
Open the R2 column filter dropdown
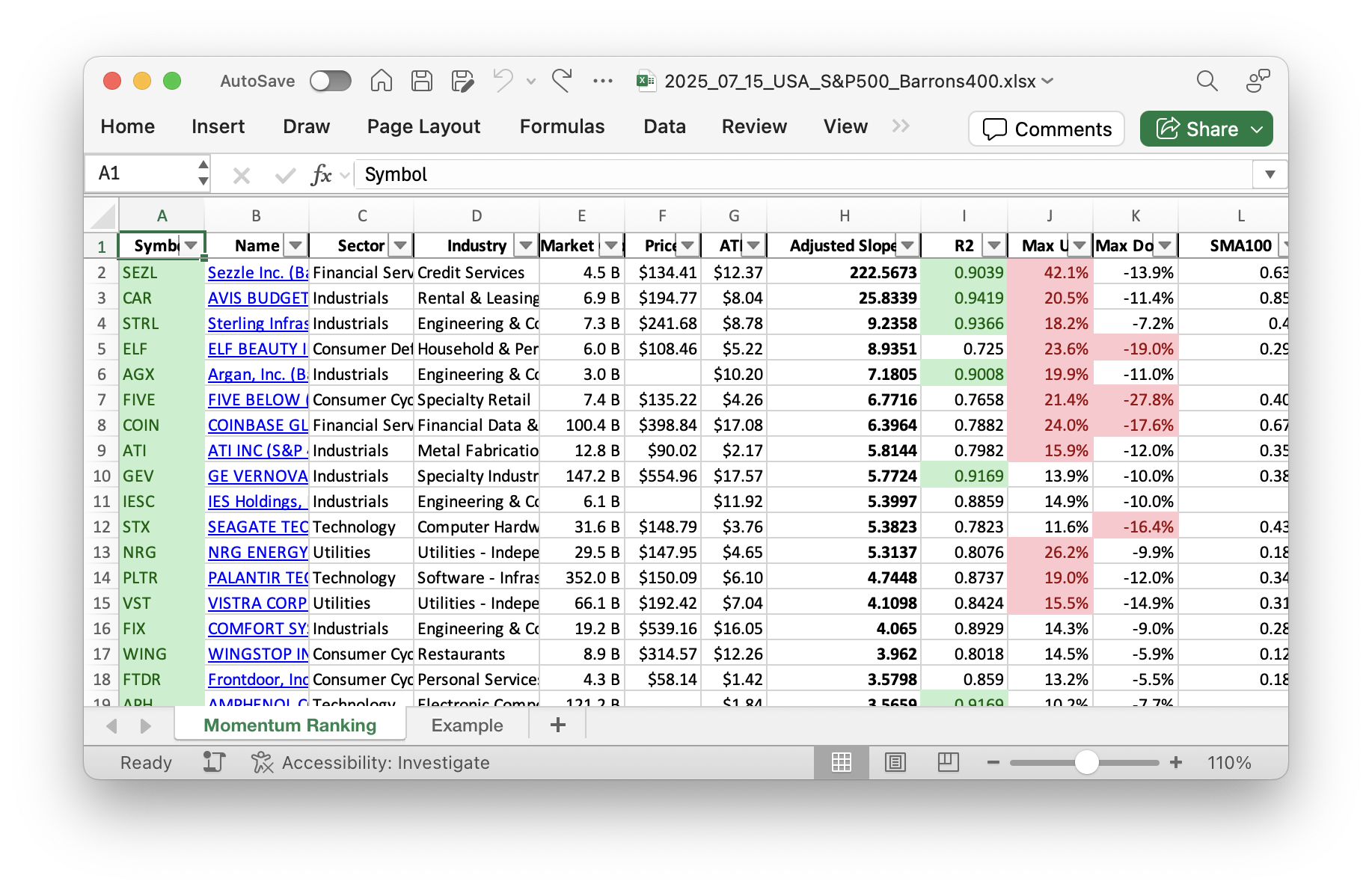point(993,245)
